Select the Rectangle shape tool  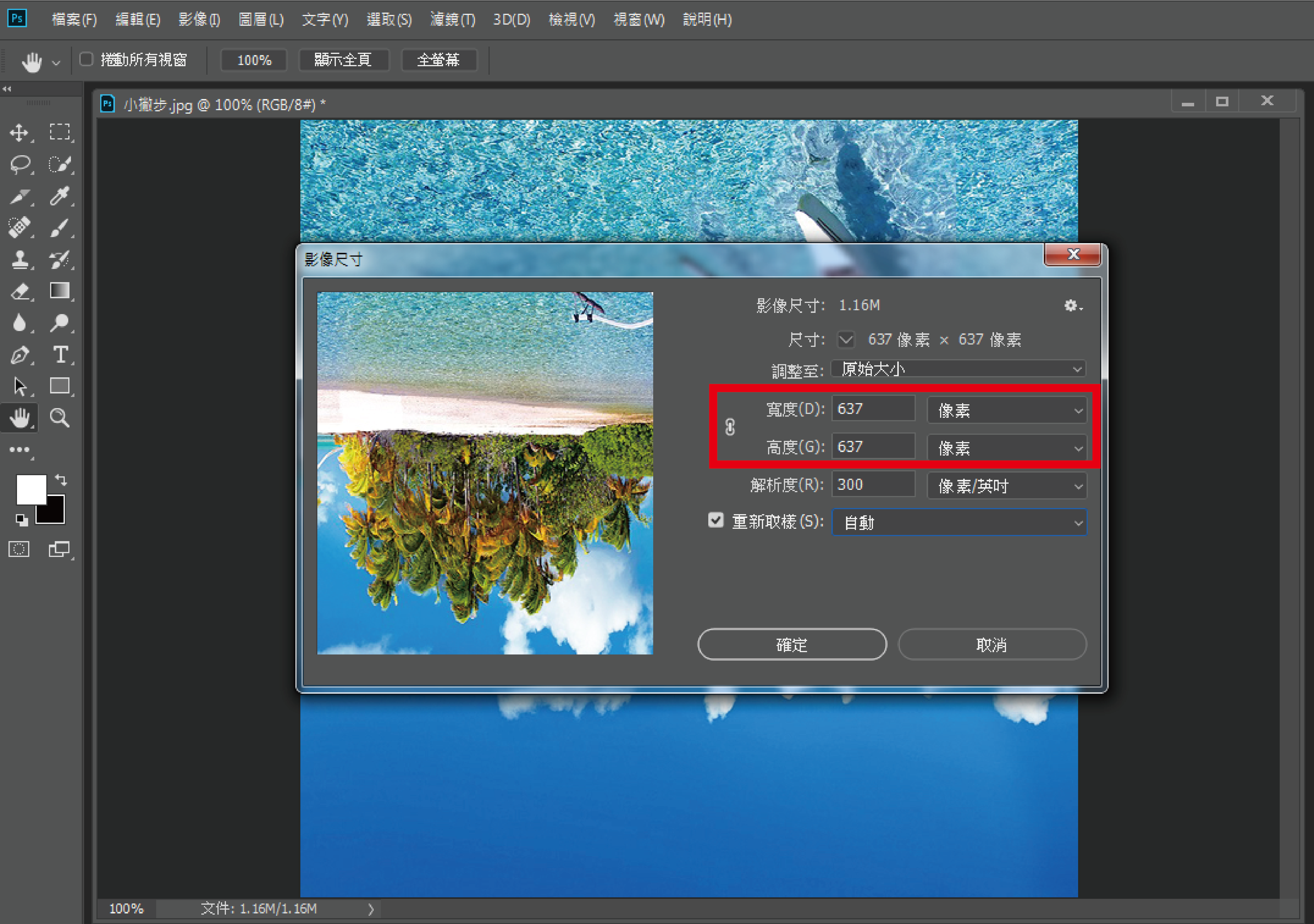pyautogui.click(x=59, y=387)
